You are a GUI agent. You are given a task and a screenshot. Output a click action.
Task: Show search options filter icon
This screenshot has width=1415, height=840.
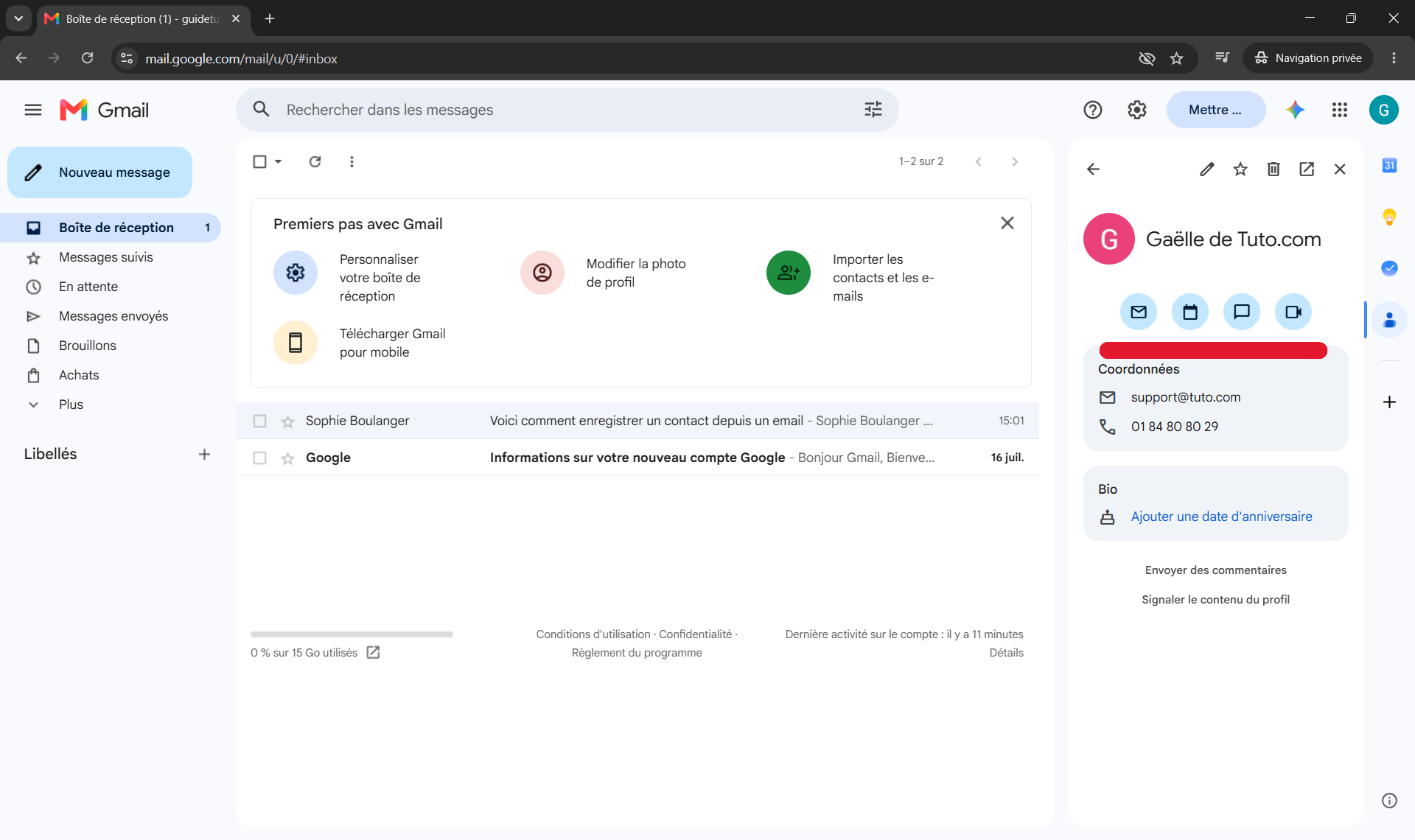(x=873, y=109)
